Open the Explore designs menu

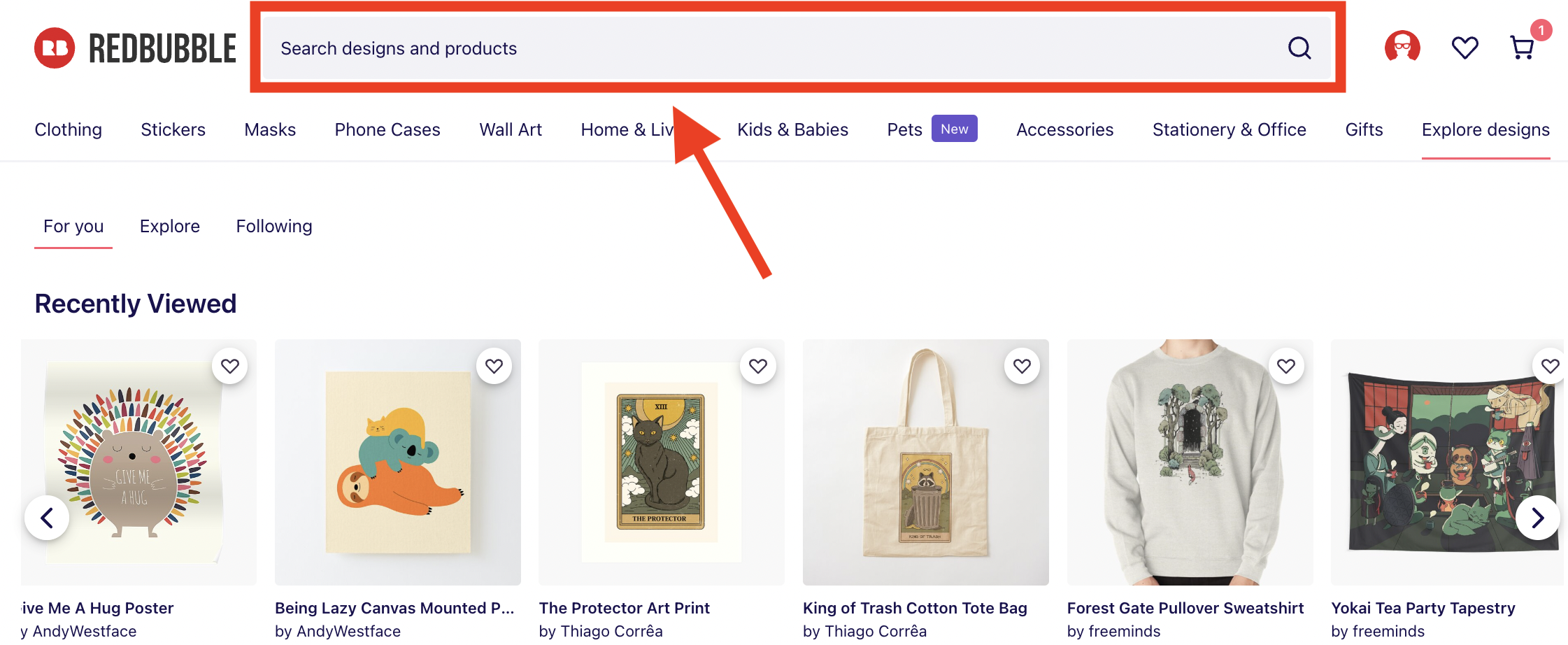pos(1485,129)
